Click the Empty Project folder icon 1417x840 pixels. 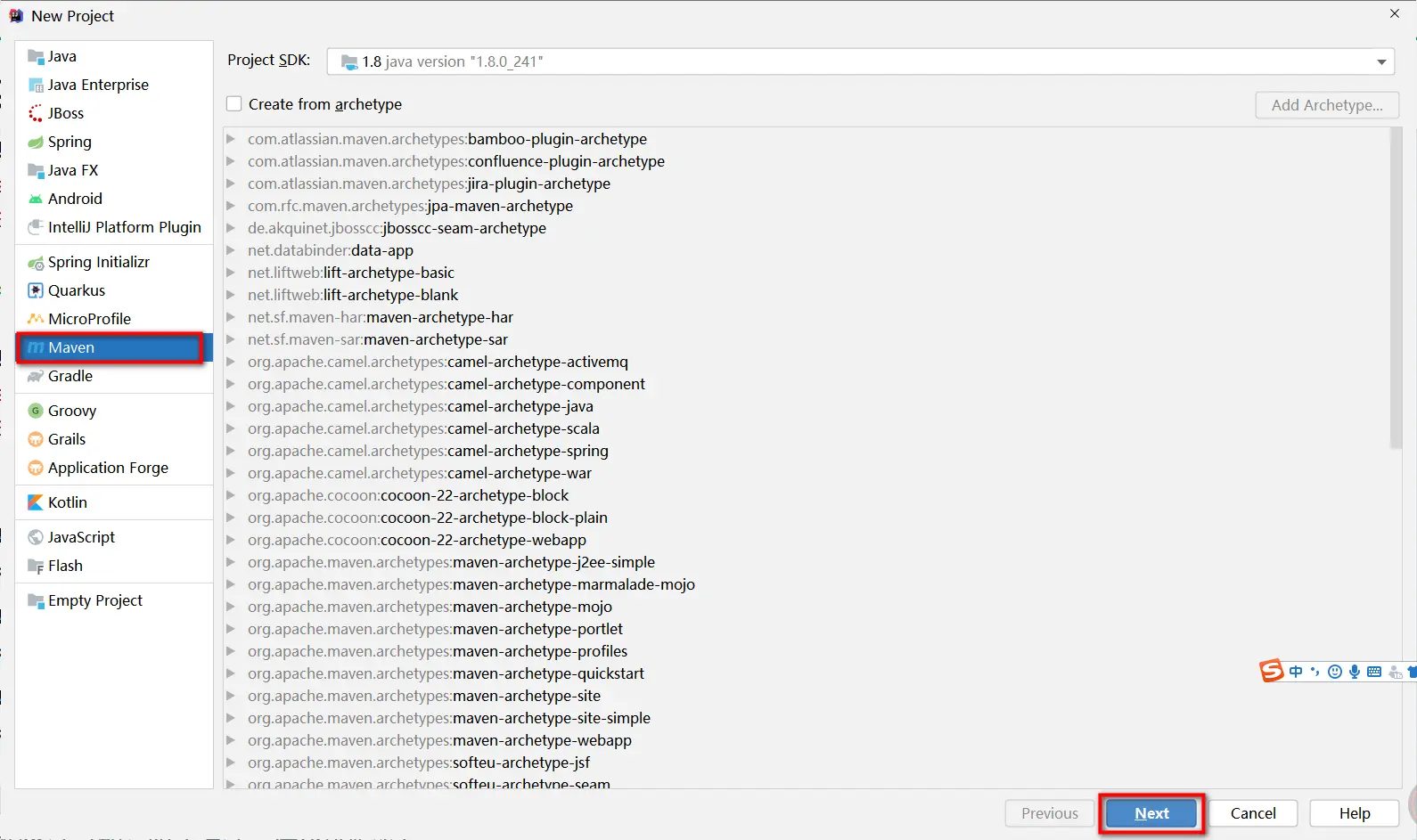[x=36, y=601]
